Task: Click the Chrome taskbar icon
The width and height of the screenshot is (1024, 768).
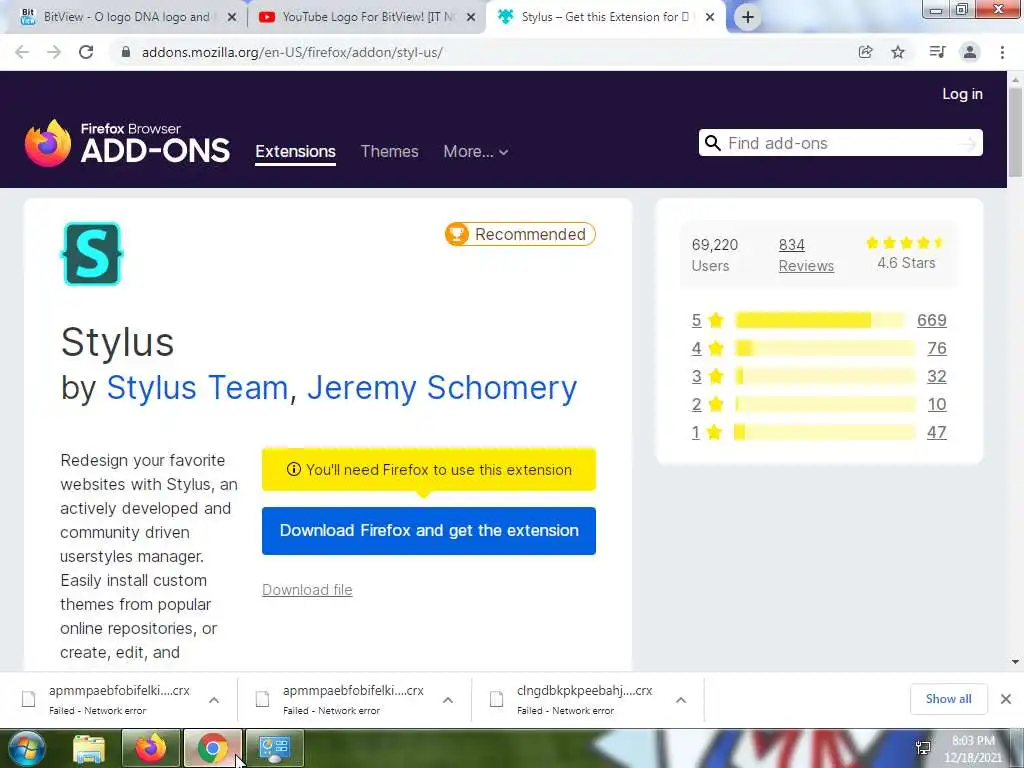Action: pyautogui.click(x=212, y=748)
